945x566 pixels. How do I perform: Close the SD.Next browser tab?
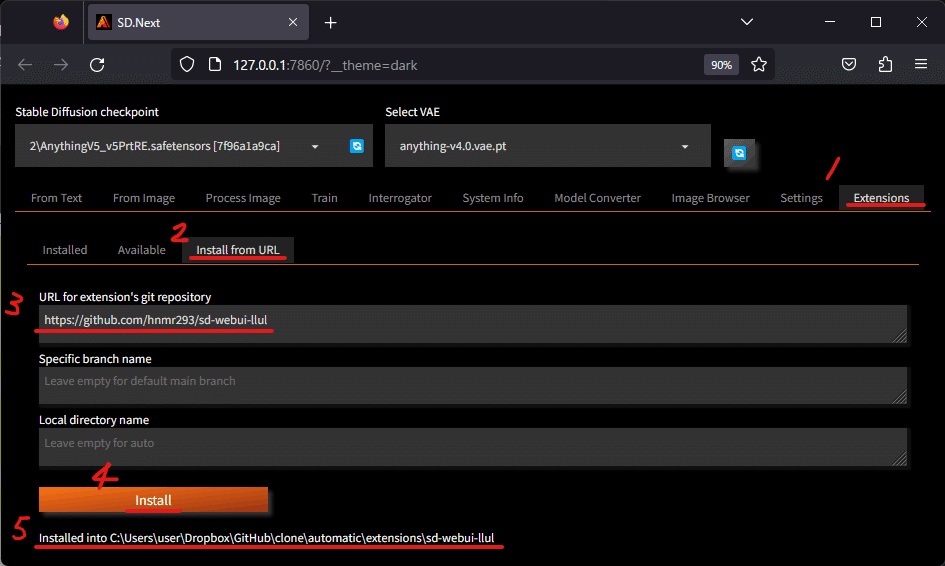pos(293,22)
